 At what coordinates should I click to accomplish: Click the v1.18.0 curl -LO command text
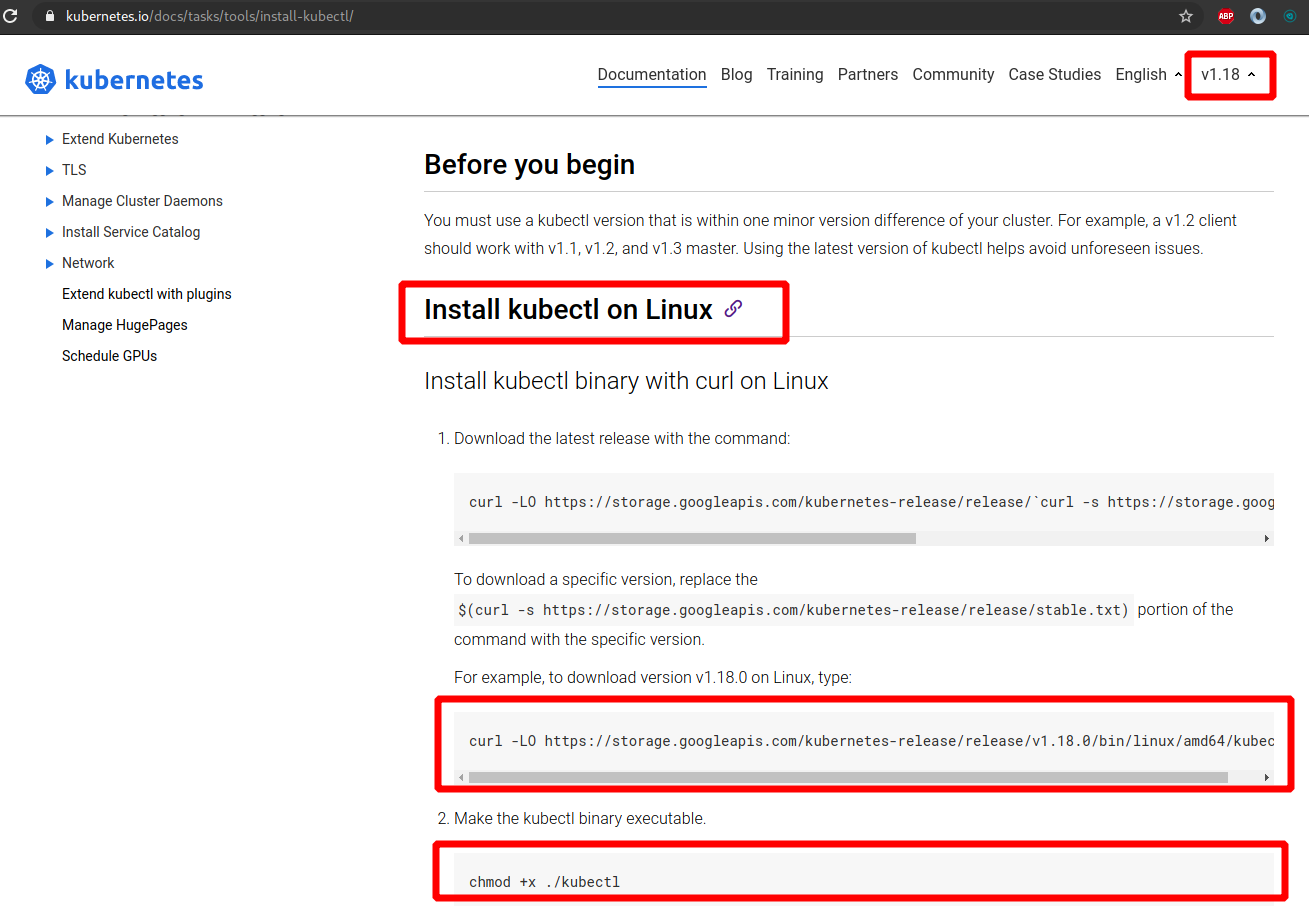pos(871,741)
